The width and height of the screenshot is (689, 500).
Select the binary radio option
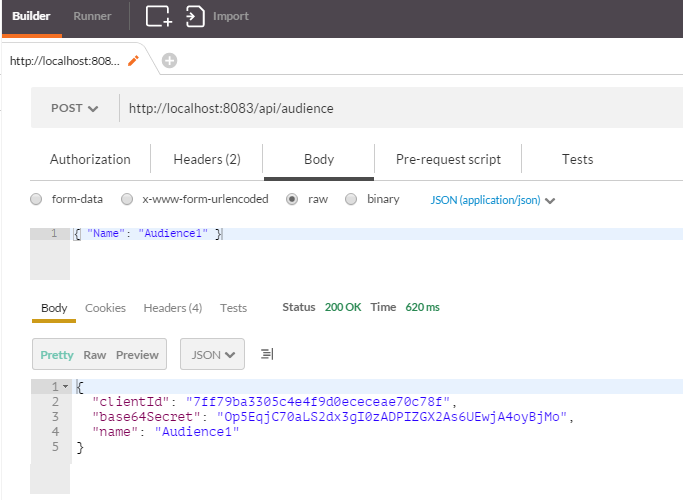351,199
